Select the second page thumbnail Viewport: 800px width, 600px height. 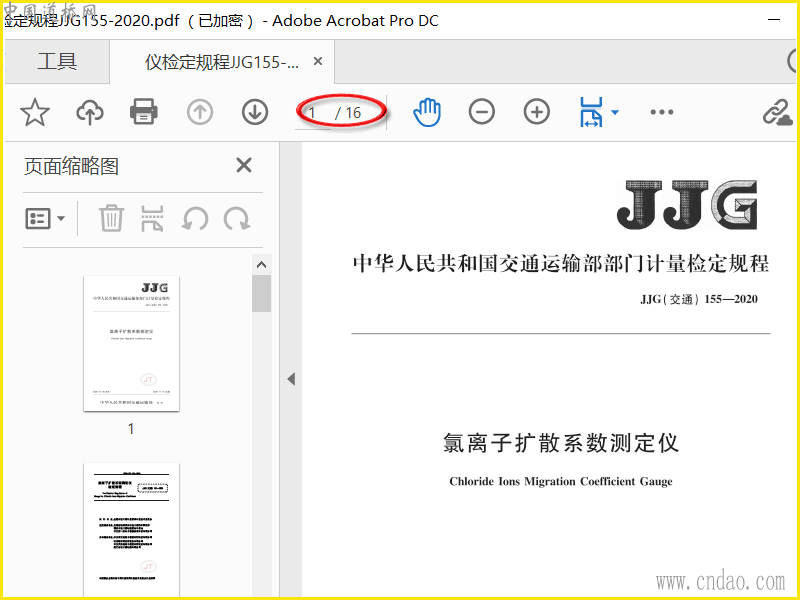[x=132, y=529]
